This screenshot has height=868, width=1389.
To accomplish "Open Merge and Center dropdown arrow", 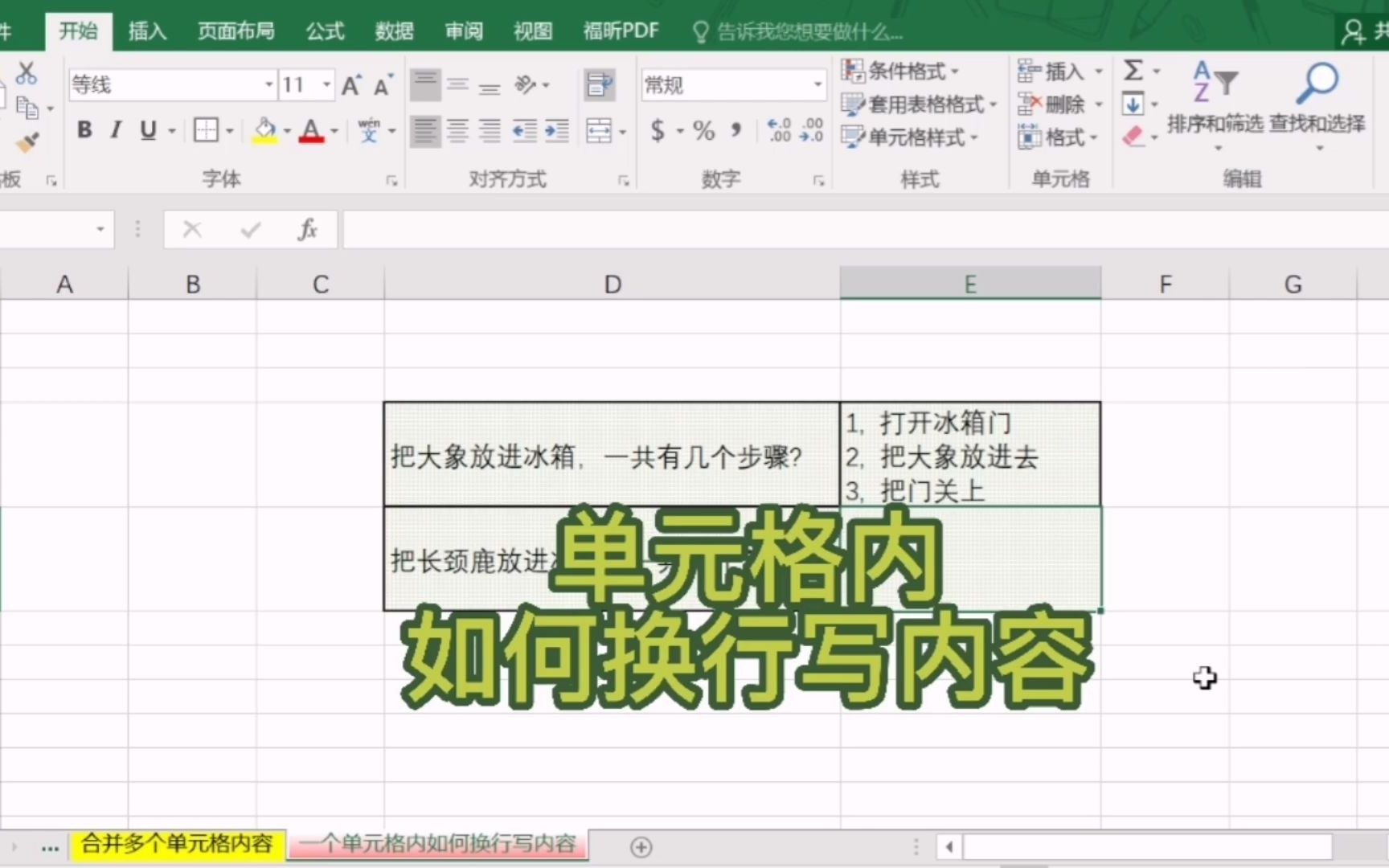I will [x=623, y=131].
